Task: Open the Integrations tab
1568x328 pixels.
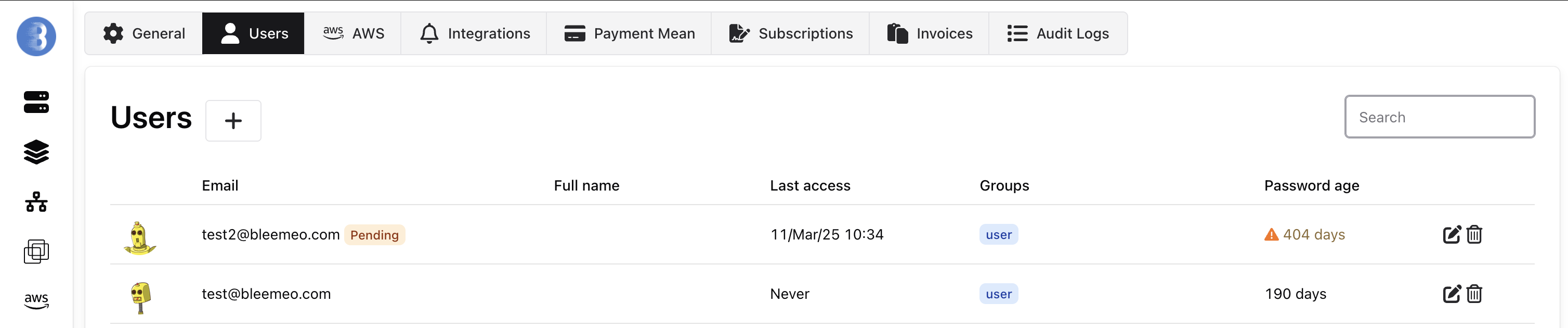Action: pos(475,33)
